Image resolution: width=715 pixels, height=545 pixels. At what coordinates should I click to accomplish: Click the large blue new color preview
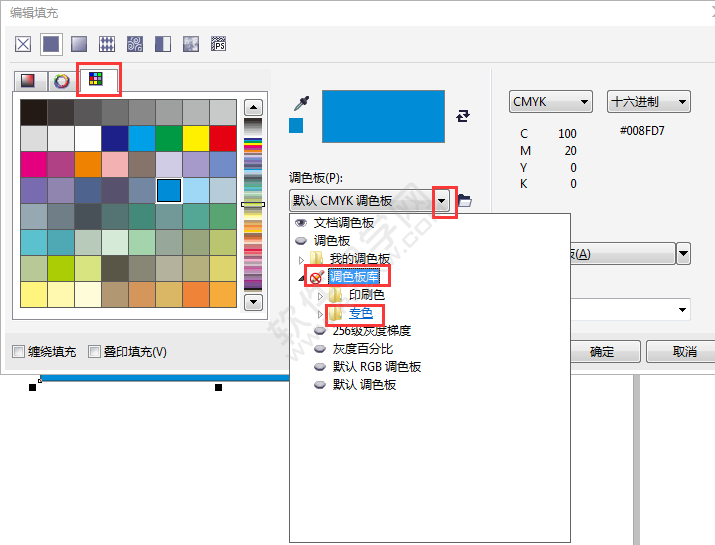click(x=383, y=116)
